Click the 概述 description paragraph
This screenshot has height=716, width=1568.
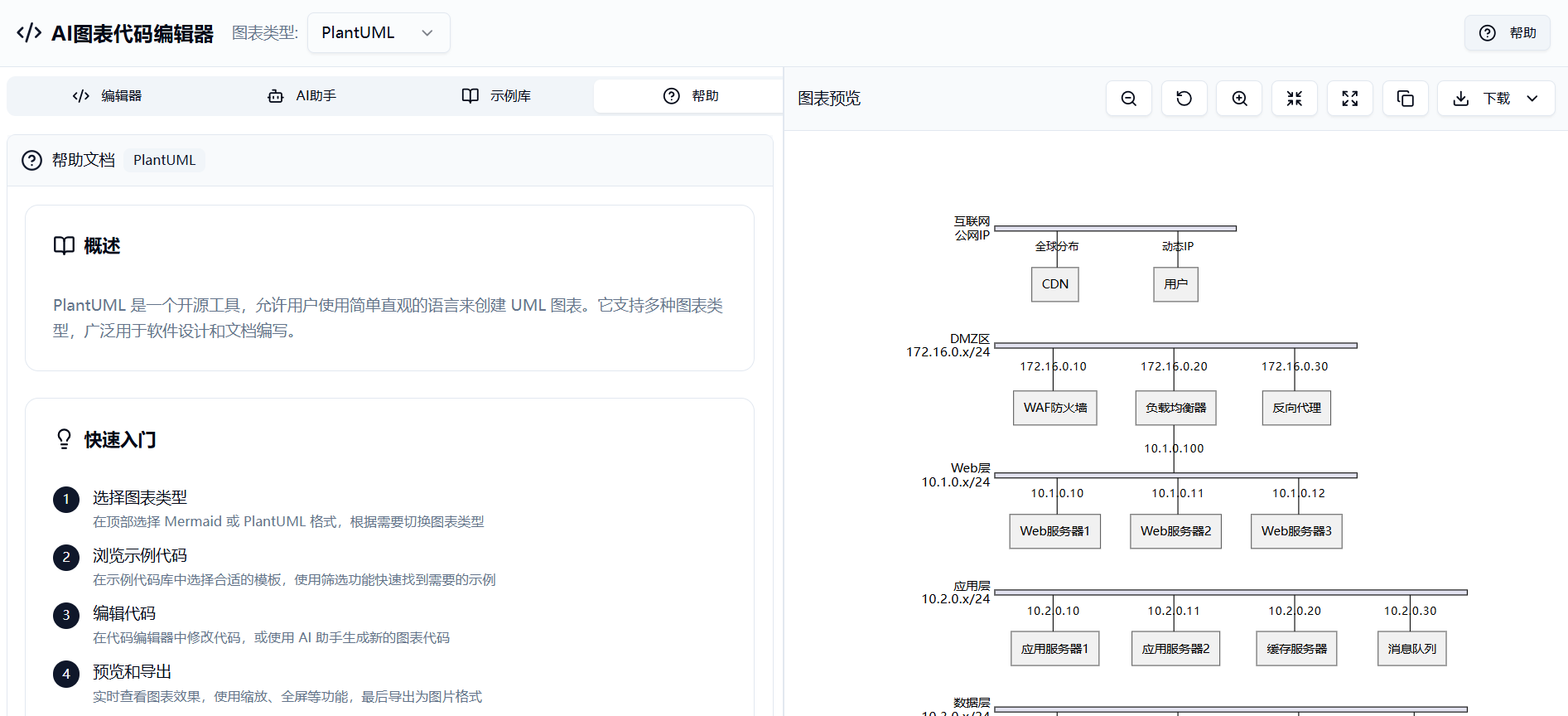[388, 318]
